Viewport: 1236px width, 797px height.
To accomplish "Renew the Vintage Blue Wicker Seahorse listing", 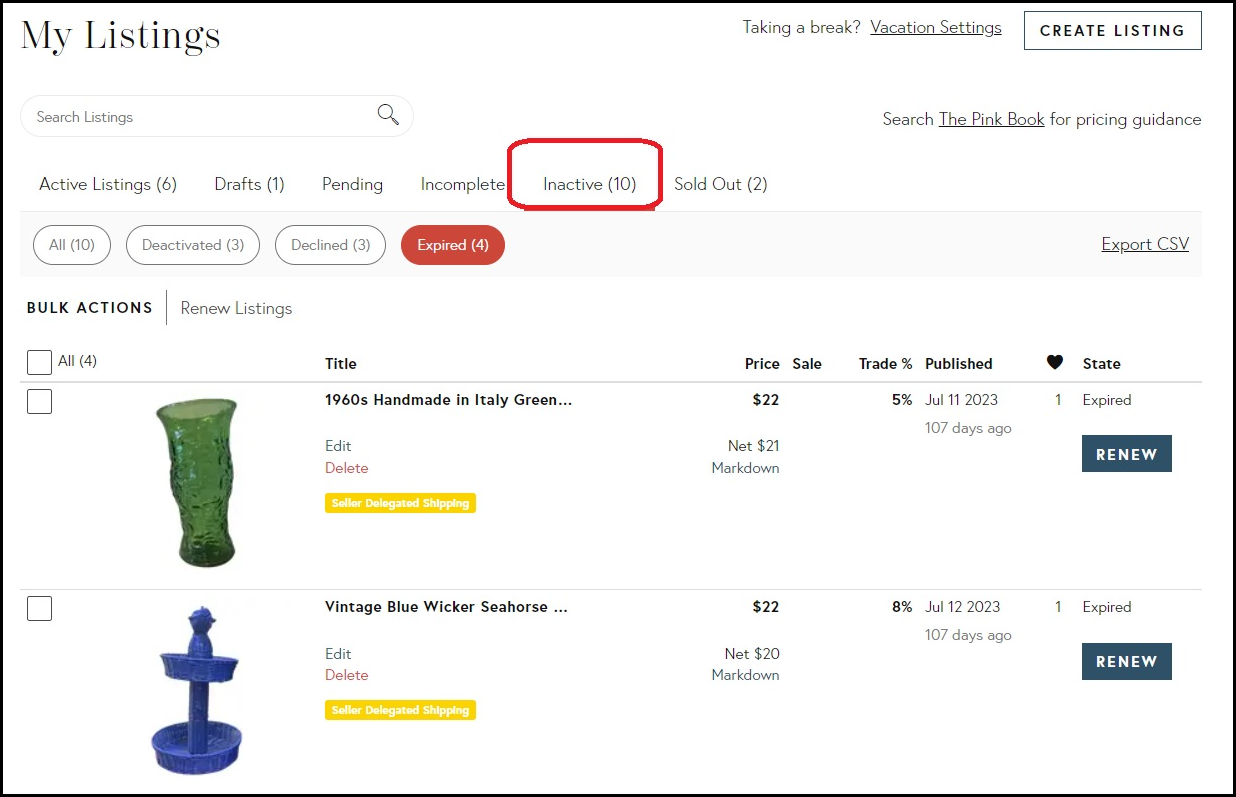I will coord(1127,661).
